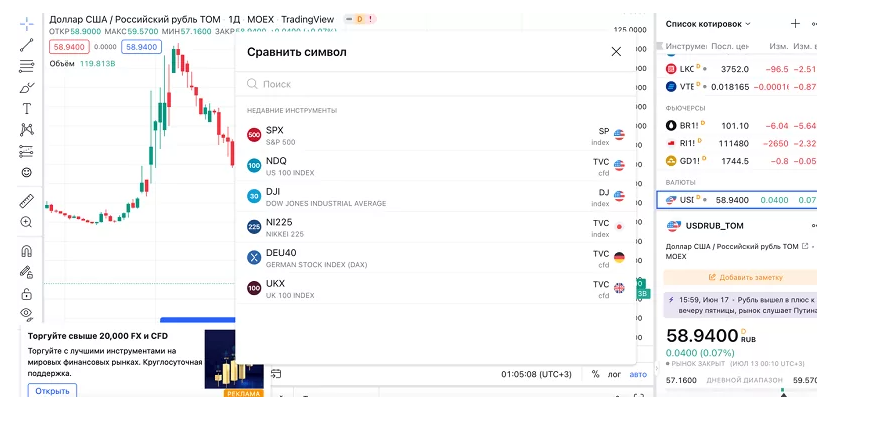Open USDRUB_TOM external link icon
The image size is (878, 437).
(805, 246)
